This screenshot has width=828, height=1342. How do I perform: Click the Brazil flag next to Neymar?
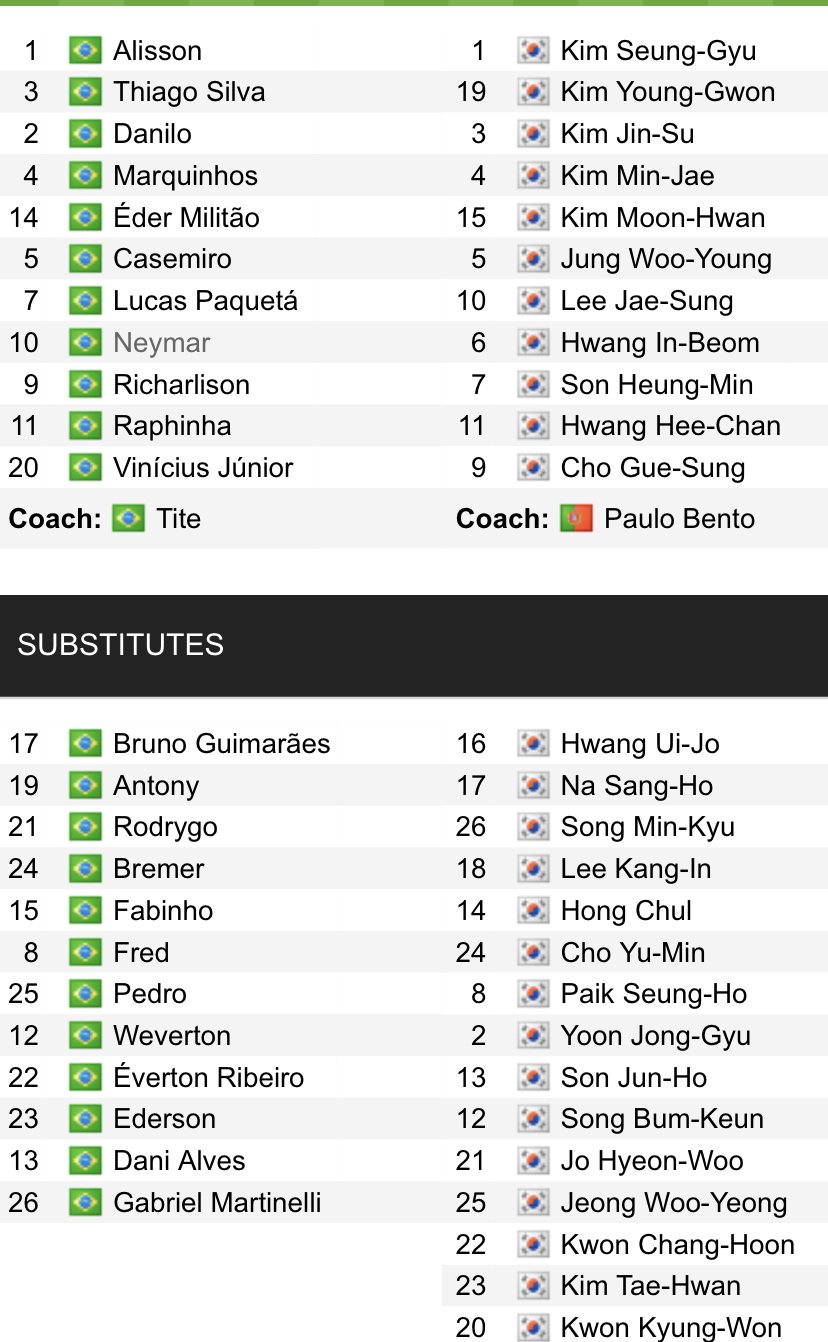85,343
